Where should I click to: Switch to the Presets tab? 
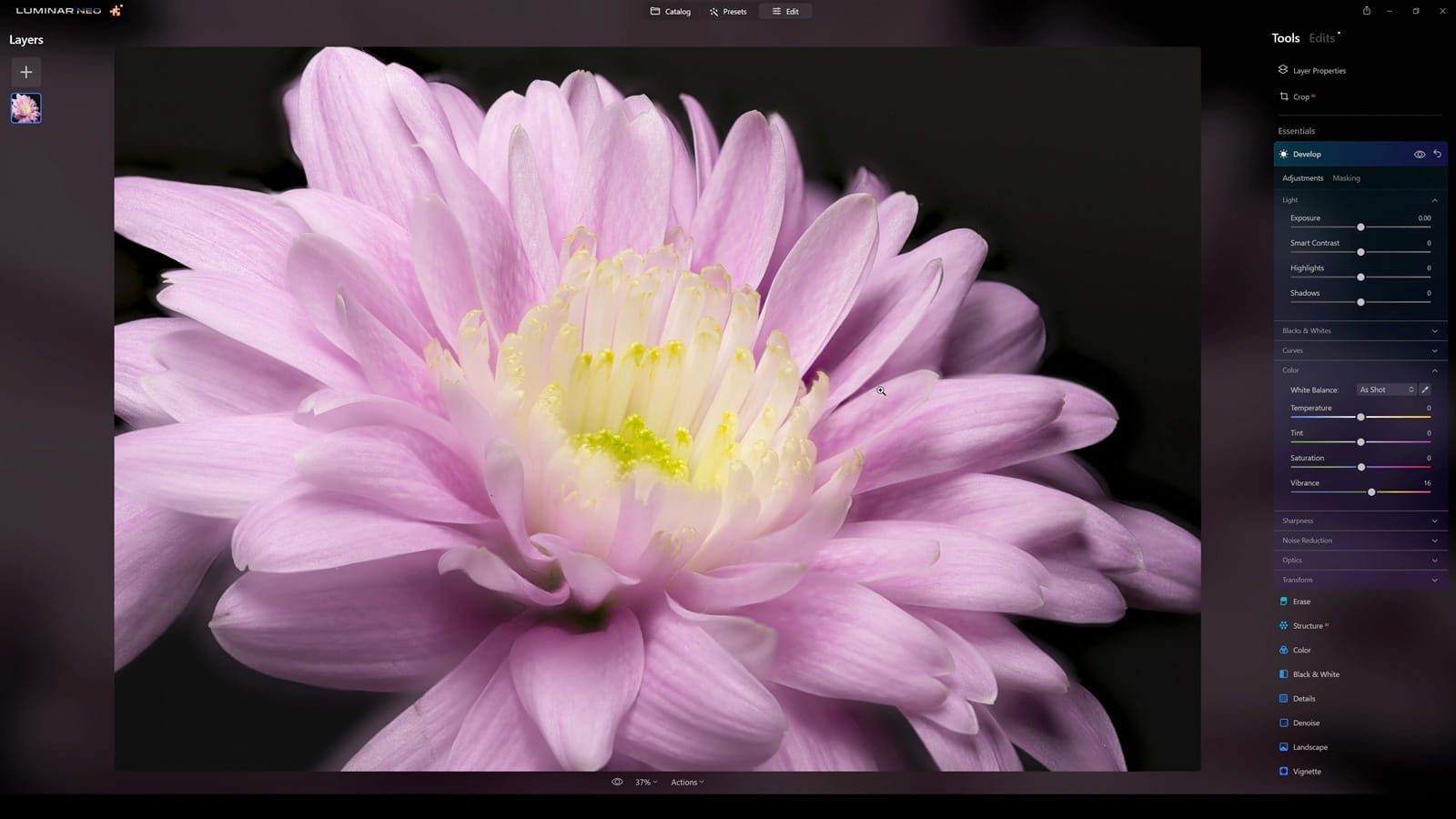coord(728,12)
